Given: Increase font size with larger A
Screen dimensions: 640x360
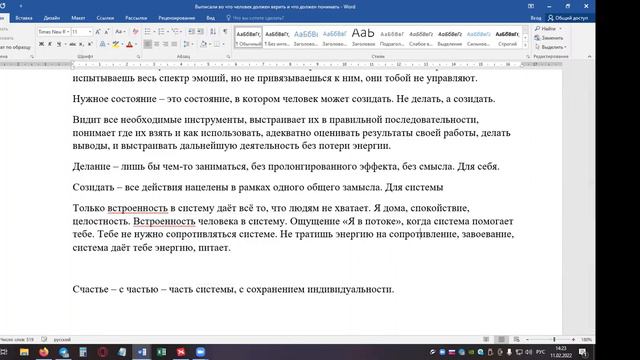Looking at the screenshot, I should pos(98,32).
